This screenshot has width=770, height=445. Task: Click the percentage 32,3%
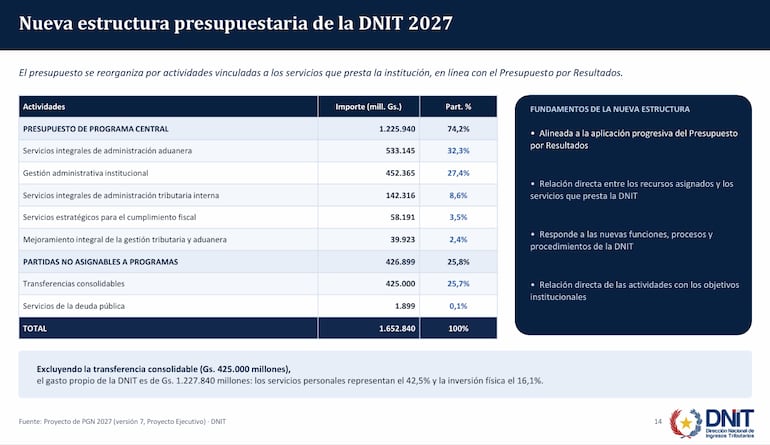point(458,151)
